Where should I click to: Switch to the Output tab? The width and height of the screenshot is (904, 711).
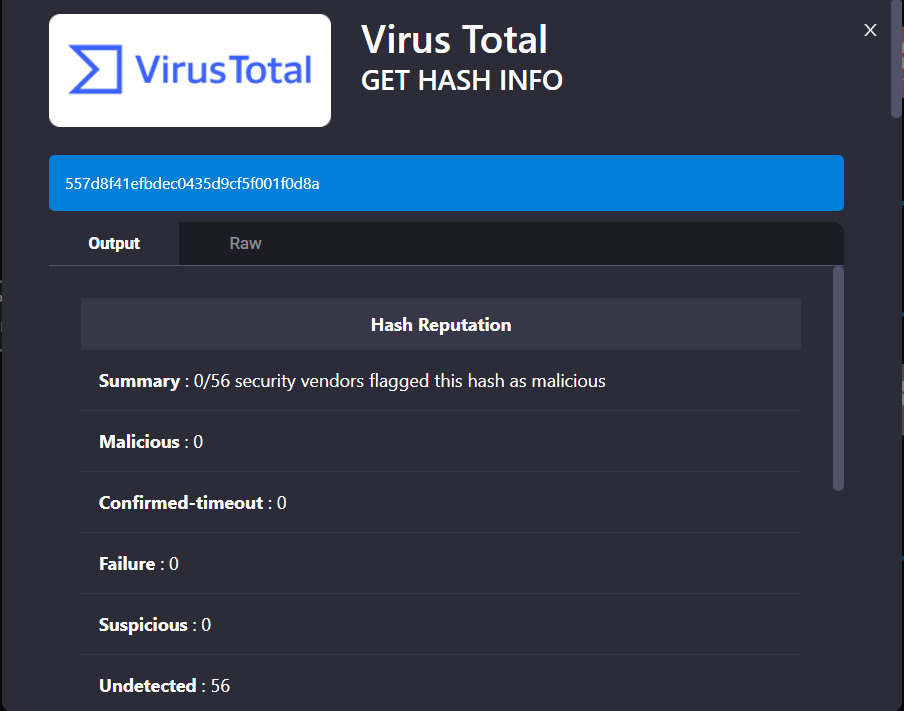114,243
